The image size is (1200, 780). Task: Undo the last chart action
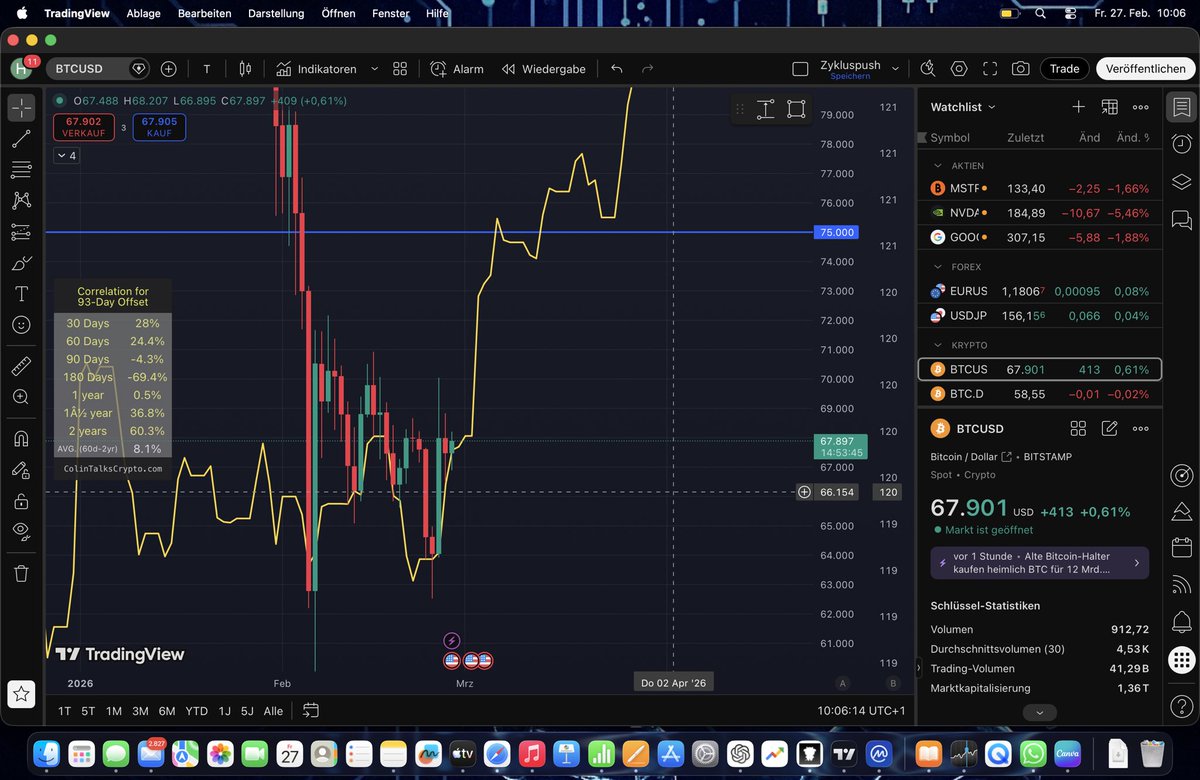click(x=617, y=69)
